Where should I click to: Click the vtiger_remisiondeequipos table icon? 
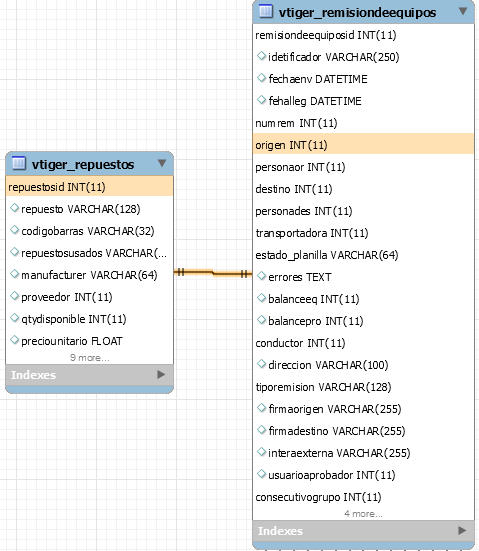266,11
